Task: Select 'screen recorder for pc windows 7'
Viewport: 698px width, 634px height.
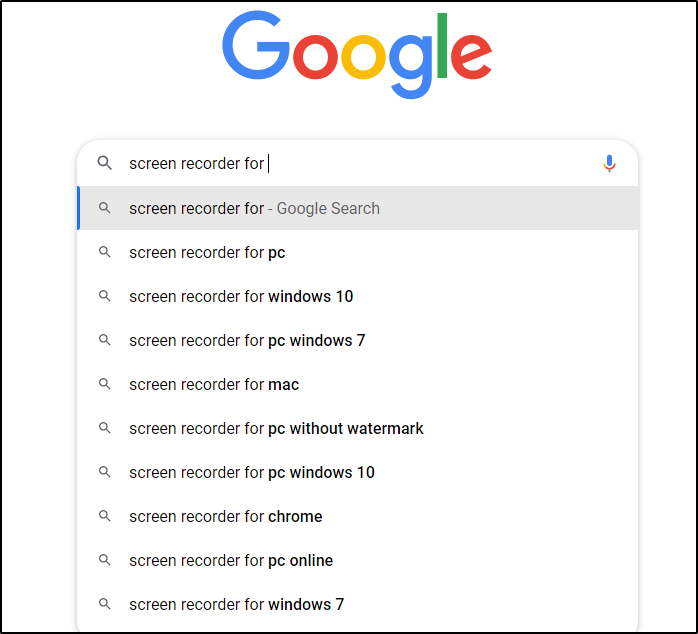Action: 247,340
